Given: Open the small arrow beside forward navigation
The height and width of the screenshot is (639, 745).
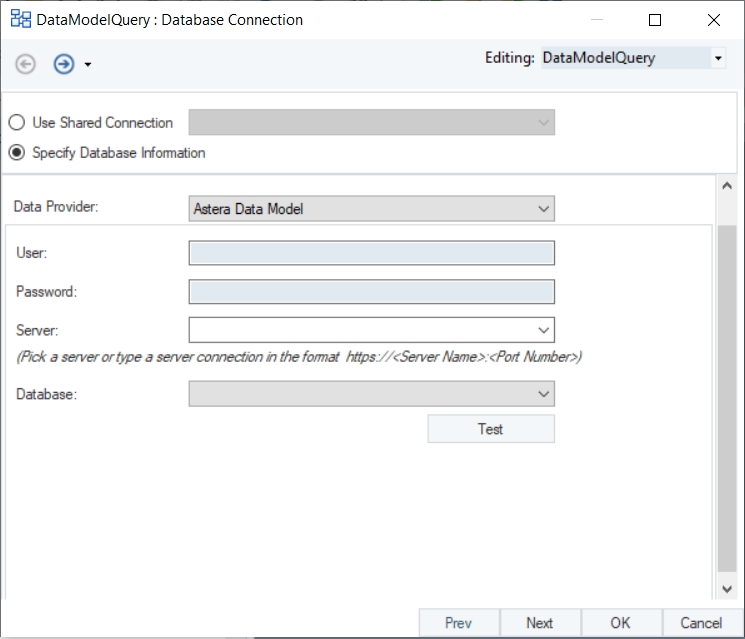Looking at the screenshot, I should (x=88, y=65).
